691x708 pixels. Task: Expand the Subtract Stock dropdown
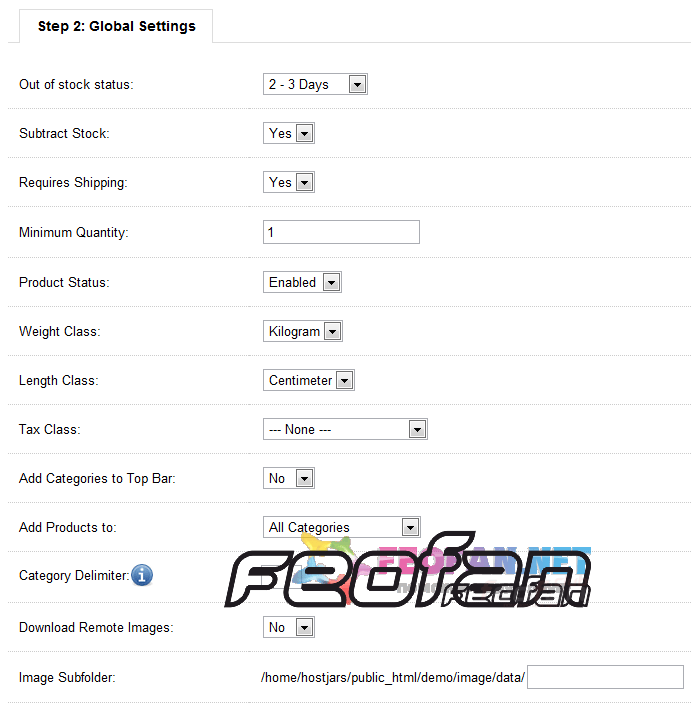pos(289,133)
